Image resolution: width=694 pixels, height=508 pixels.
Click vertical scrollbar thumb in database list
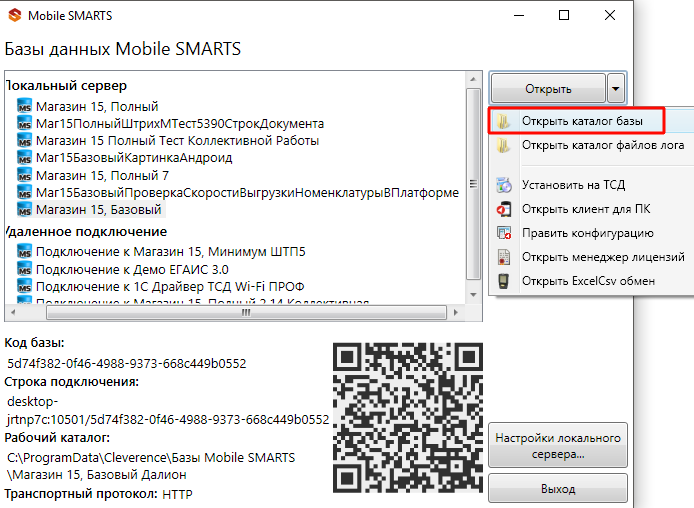[x=473, y=184]
